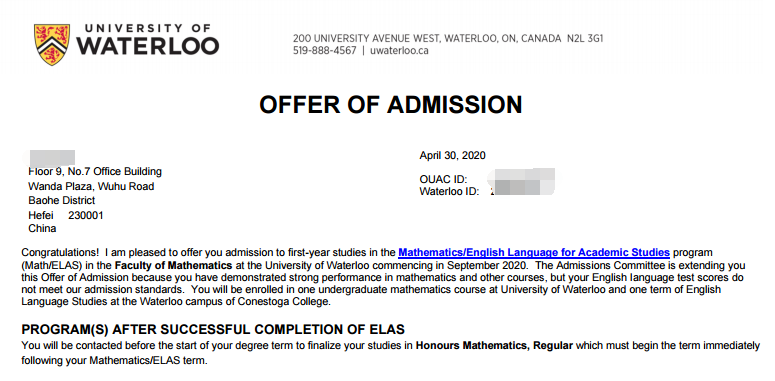Click the uwaterloo.ca website address
The width and height of the screenshot is (775, 381).
click(399, 50)
